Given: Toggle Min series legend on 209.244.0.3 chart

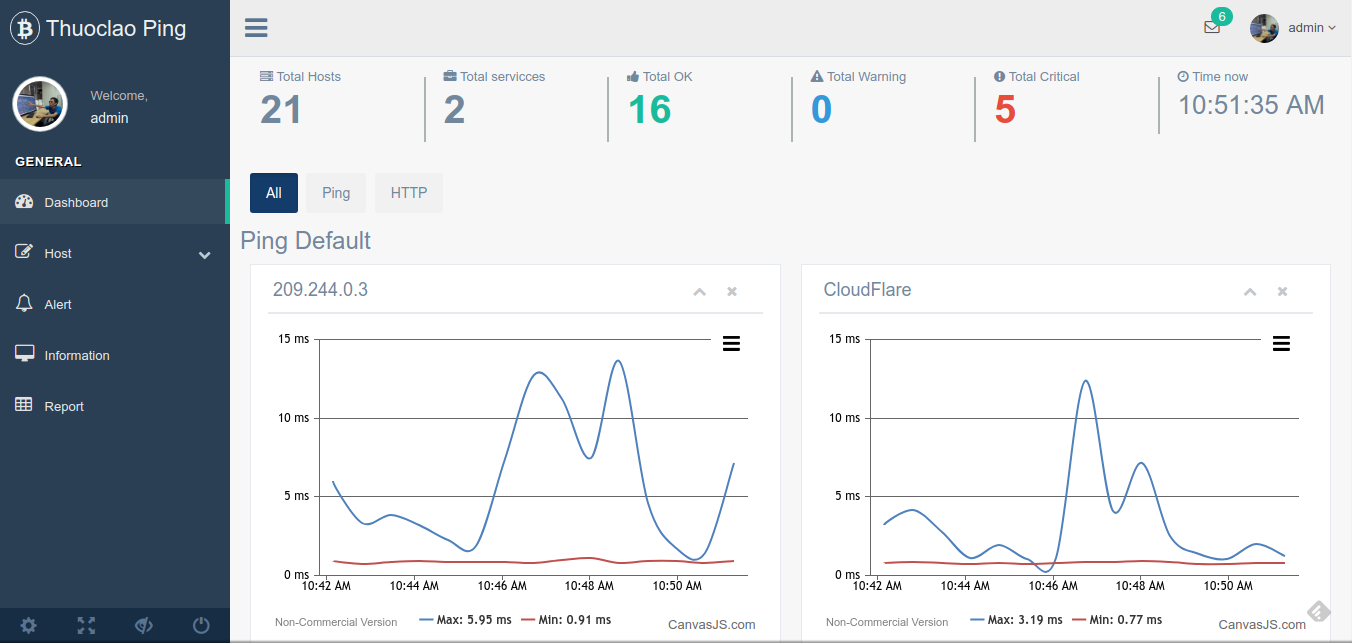Looking at the screenshot, I should (x=566, y=620).
